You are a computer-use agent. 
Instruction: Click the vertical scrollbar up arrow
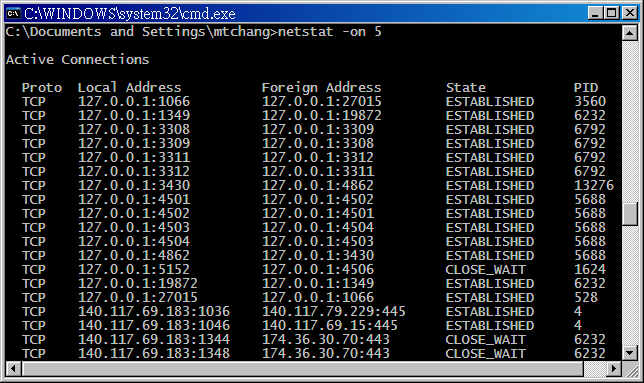pyautogui.click(x=630, y=33)
